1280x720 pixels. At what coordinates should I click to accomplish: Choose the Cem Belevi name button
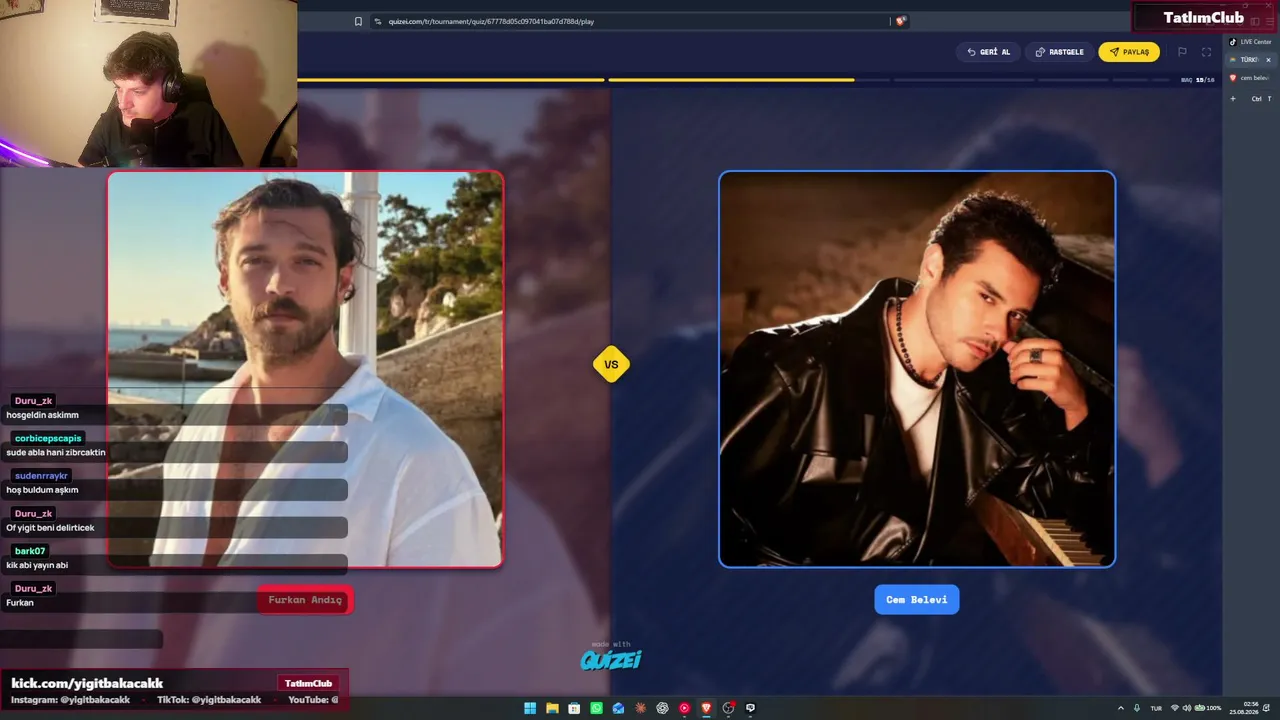click(x=916, y=600)
